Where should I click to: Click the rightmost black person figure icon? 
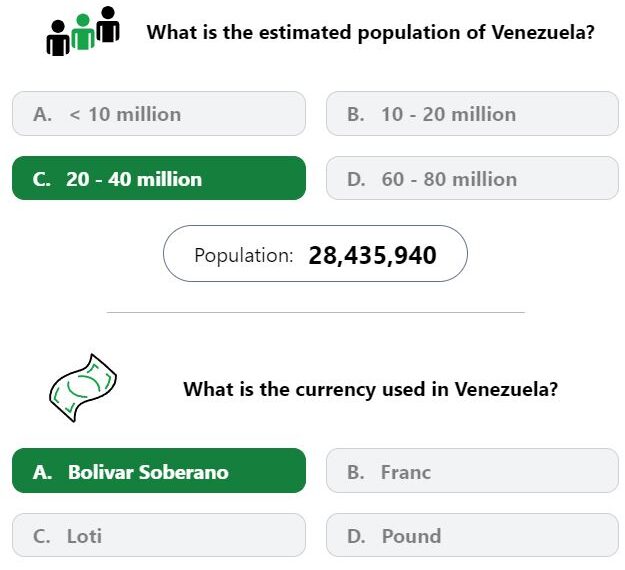(x=108, y=24)
